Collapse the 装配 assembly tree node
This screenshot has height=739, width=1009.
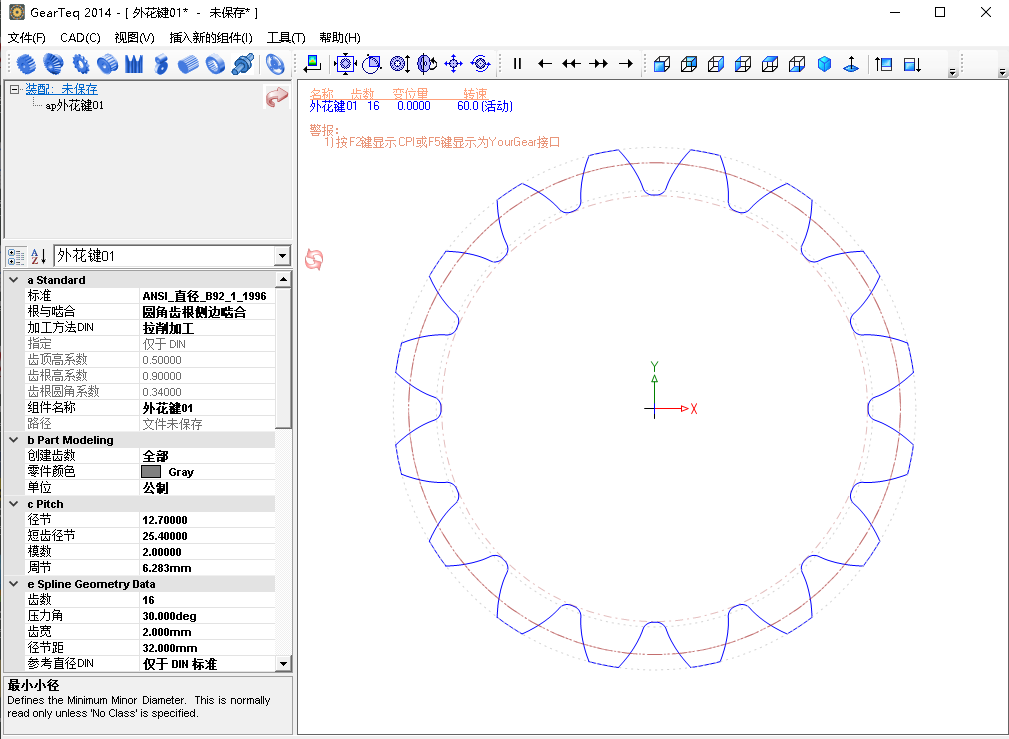pos(15,89)
